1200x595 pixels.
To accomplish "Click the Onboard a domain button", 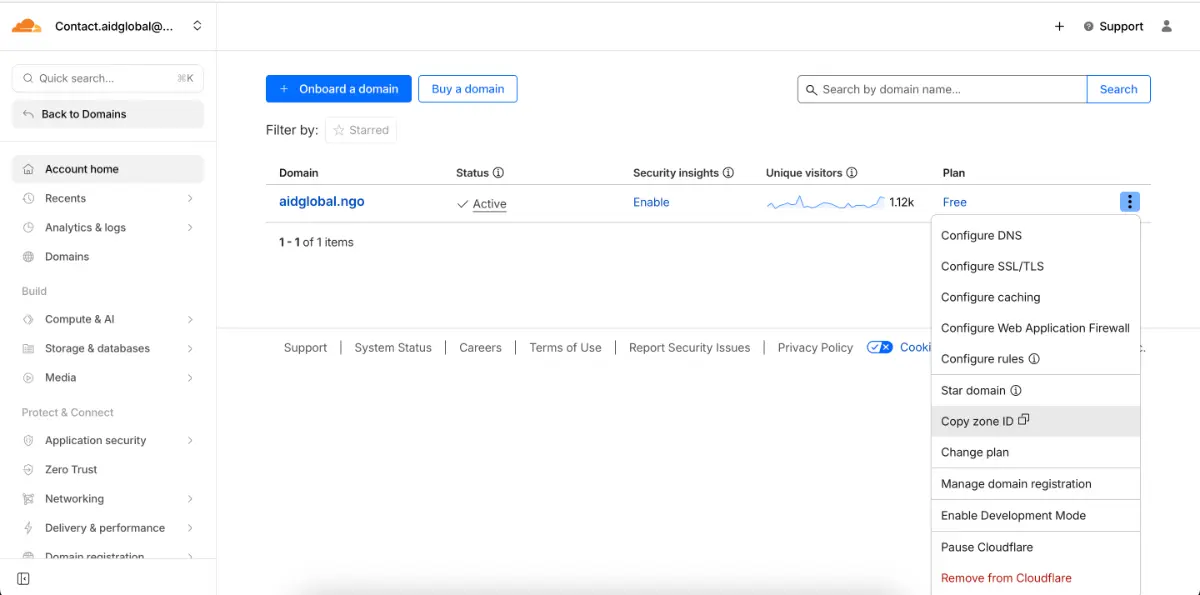I will click(338, 89).
